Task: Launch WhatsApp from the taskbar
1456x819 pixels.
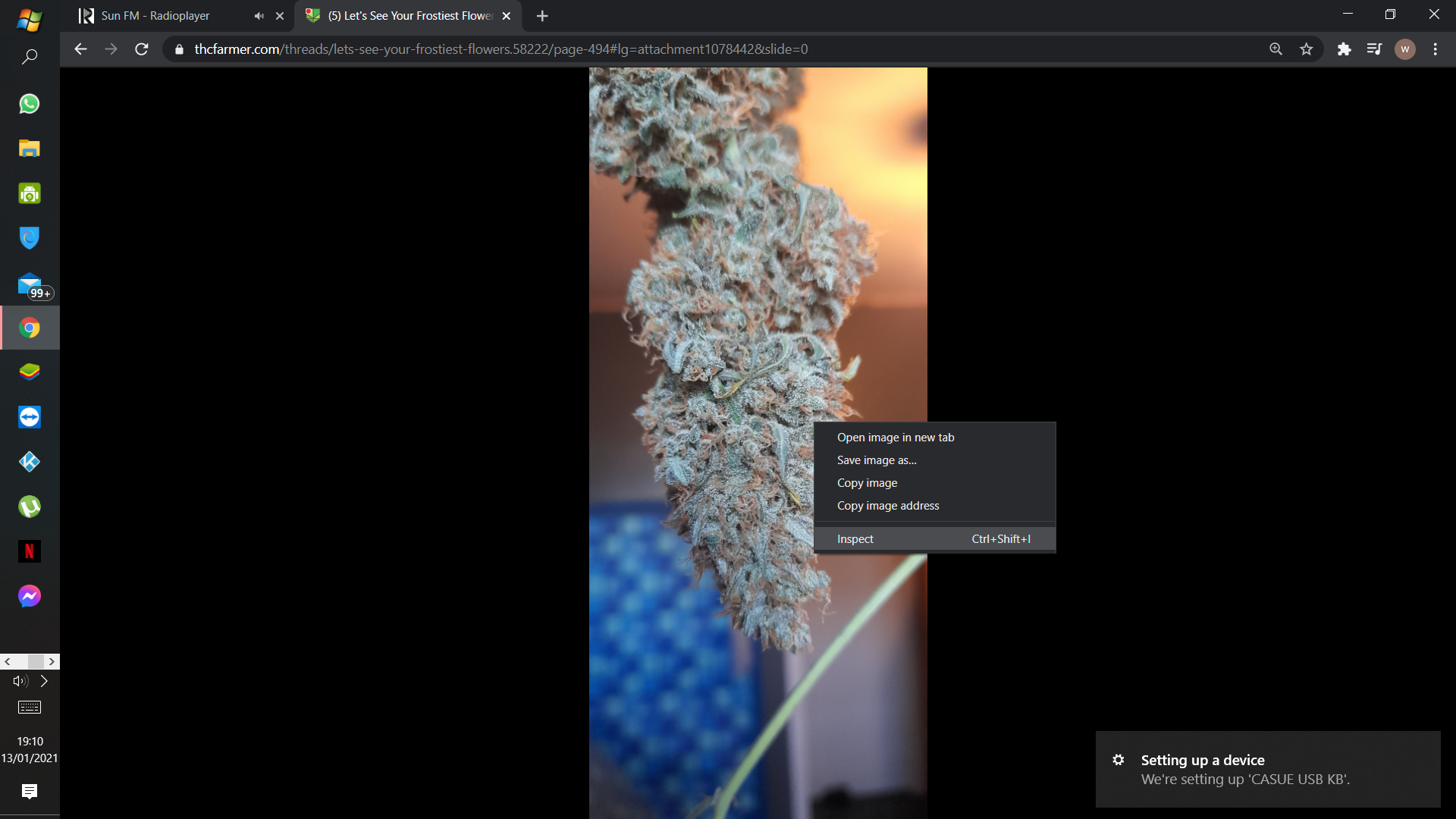Action: coord(29,104)
